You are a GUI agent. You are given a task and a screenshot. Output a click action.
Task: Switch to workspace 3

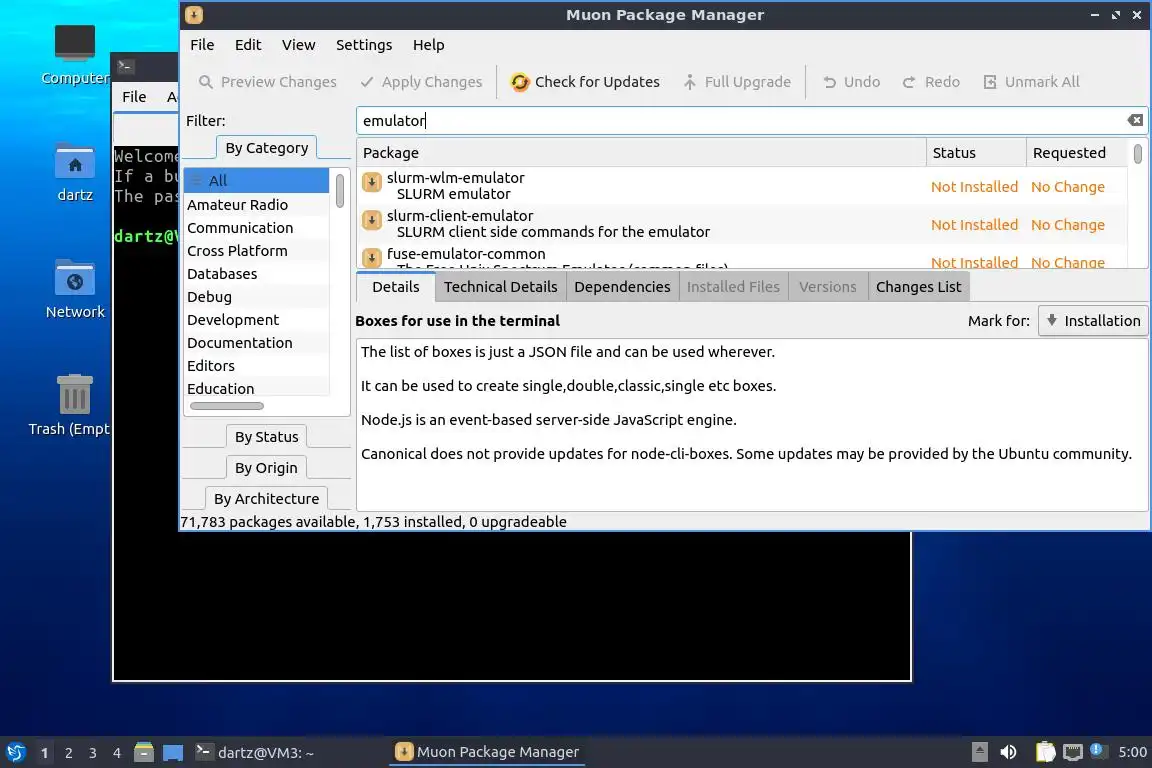click(x=93, y=753)
